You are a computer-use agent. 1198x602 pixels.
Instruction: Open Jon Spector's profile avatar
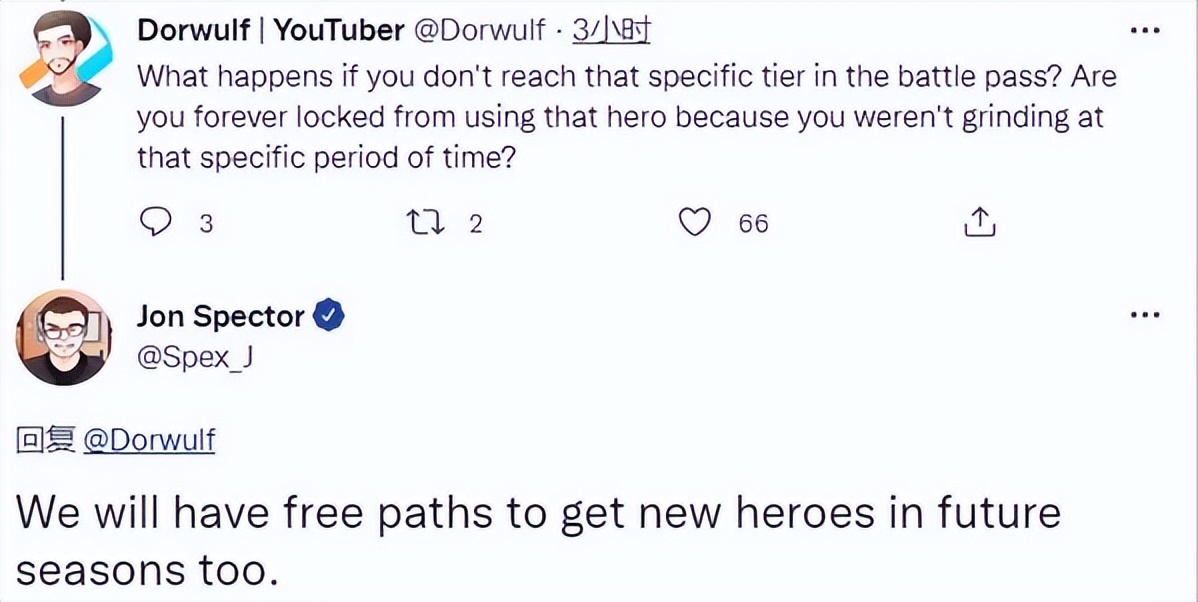pyautogui.click(x=64, y=338)
